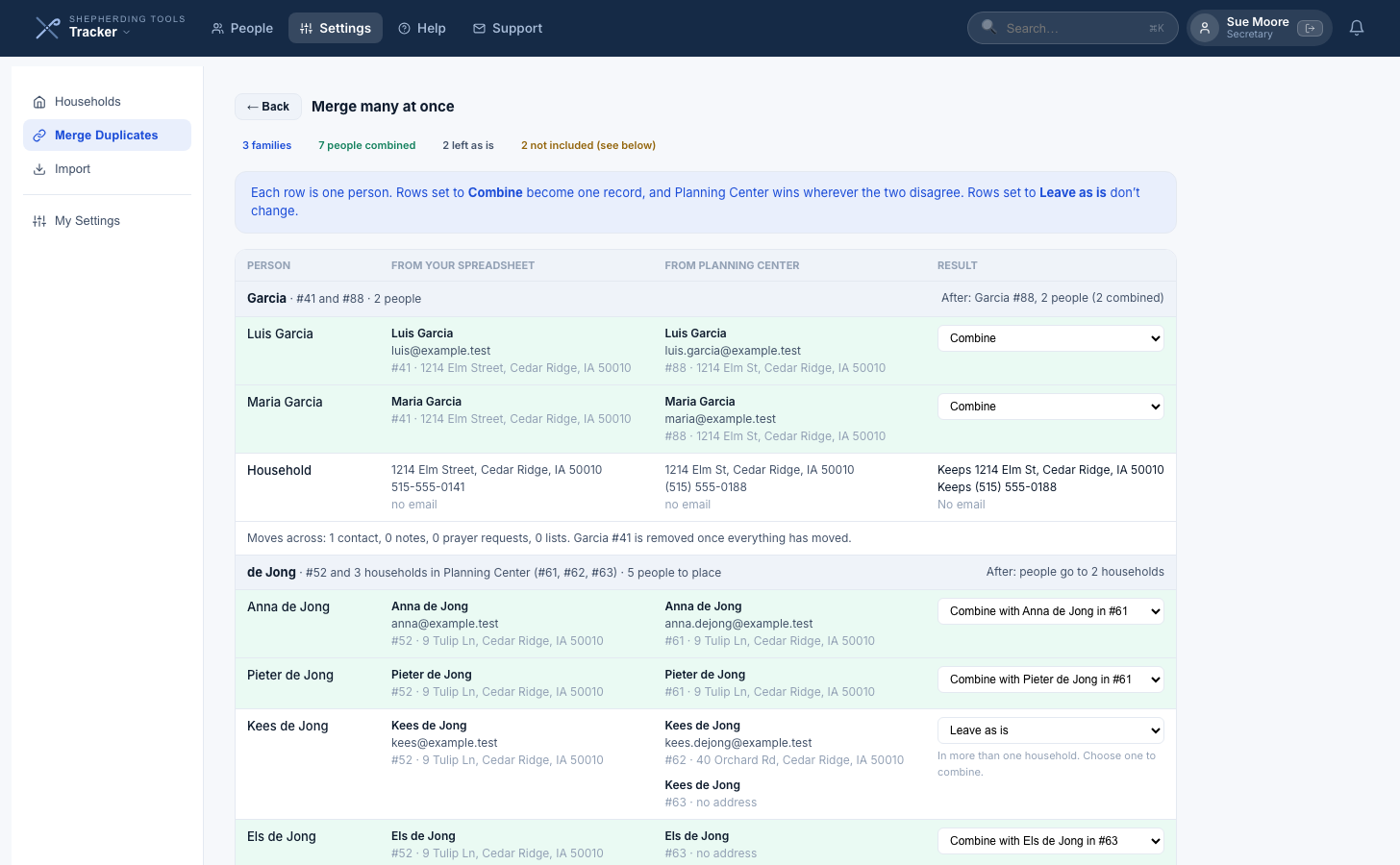Open the result dropdown for Luis Garcia

point(1051,338)
